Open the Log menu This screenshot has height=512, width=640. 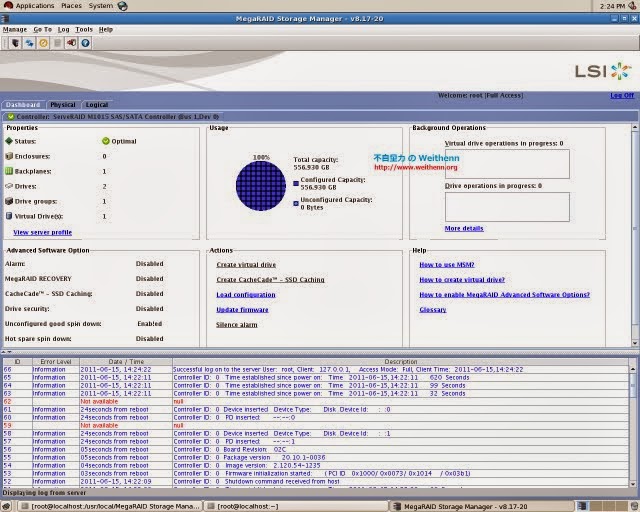[x=63, y=29]
